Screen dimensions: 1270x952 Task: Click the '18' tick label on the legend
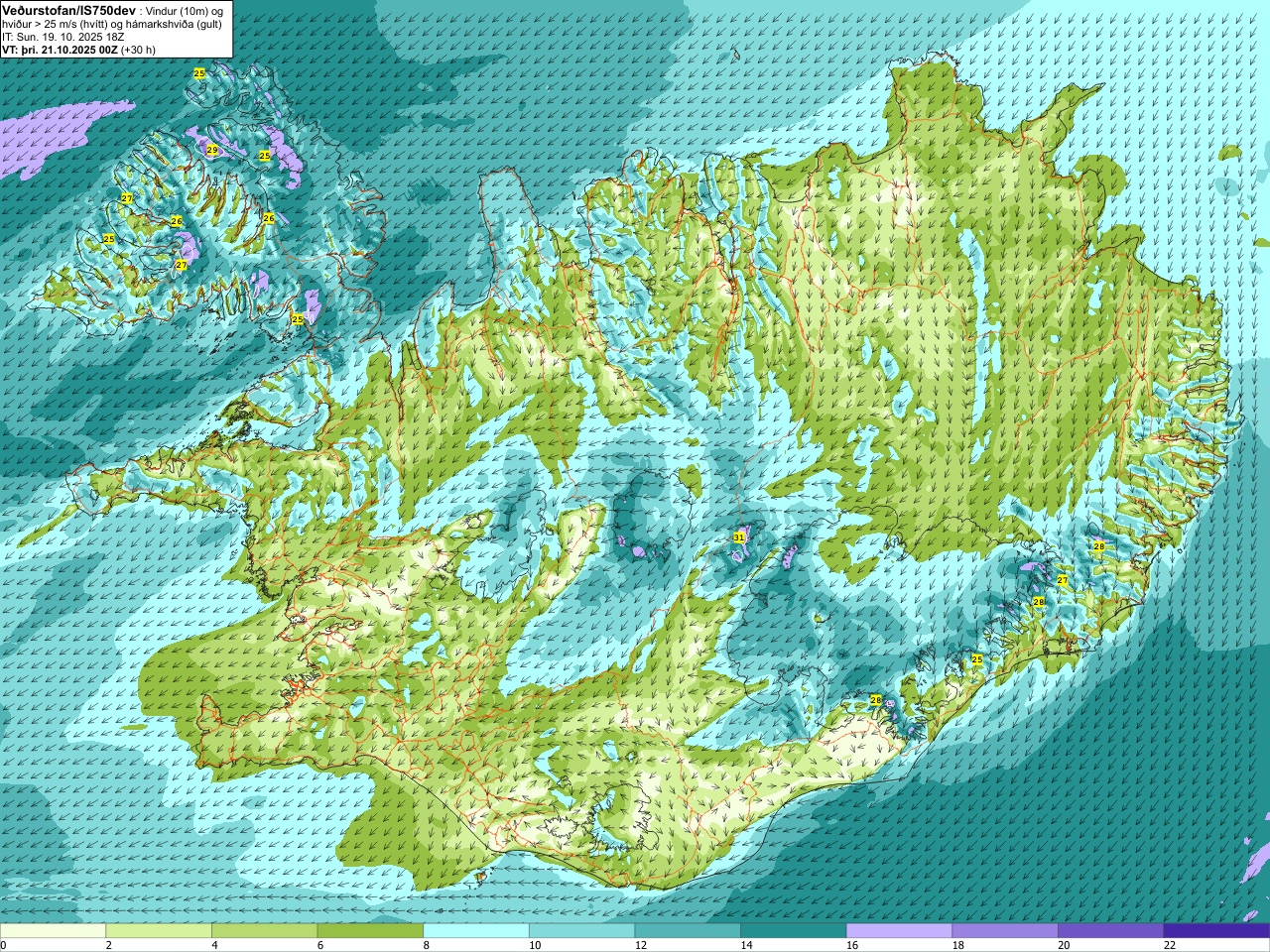pyautogui.click(x=957, y=945)
